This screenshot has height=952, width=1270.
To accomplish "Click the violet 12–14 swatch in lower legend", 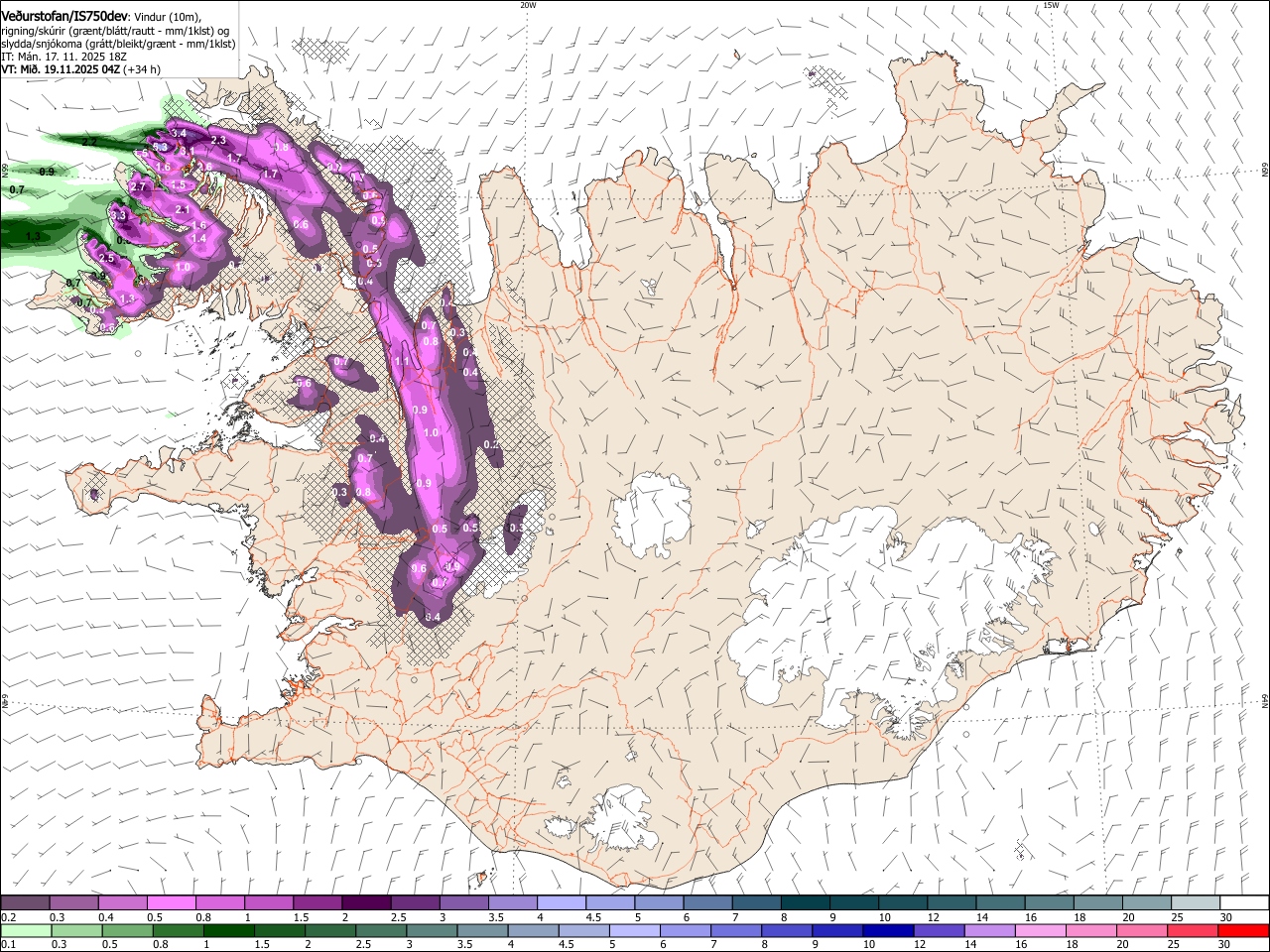I will tap(939, 930).
